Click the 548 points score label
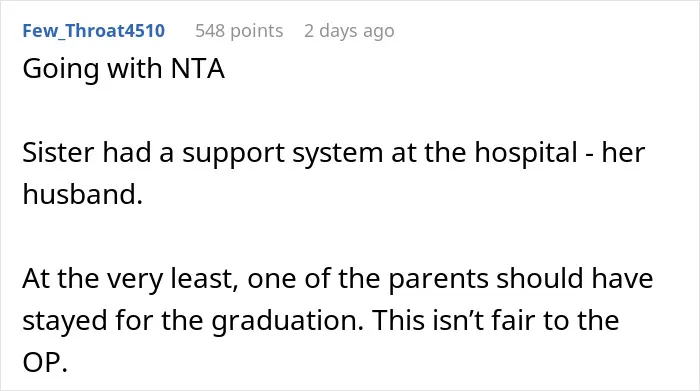The height and width of the screenshot is (391, 700). [239, 31]
